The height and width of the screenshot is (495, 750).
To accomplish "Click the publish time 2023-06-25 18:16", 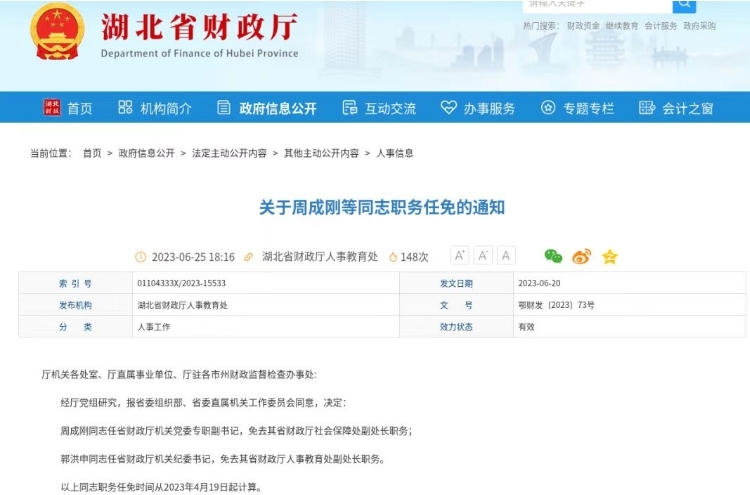I will tap(193, 257).
